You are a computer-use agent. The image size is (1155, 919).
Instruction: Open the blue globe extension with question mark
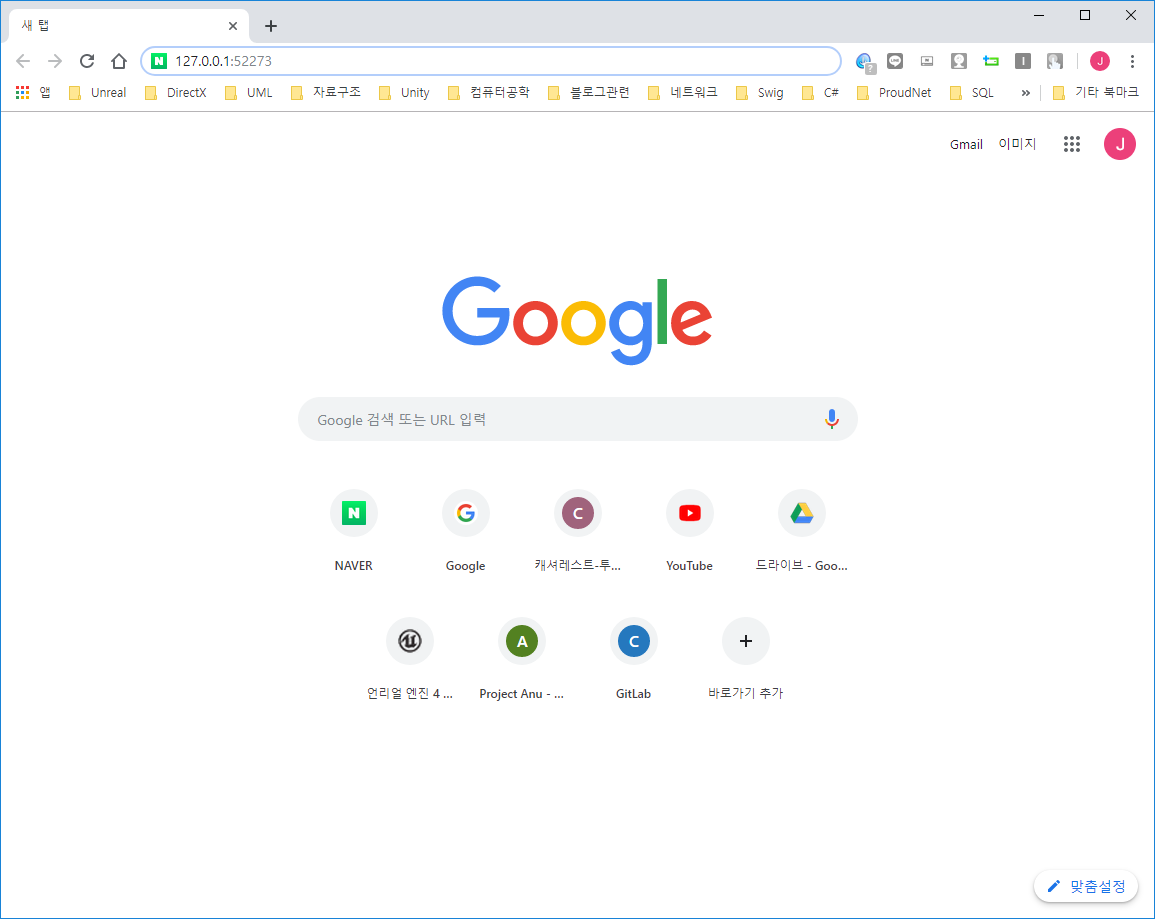coord(865,62)
